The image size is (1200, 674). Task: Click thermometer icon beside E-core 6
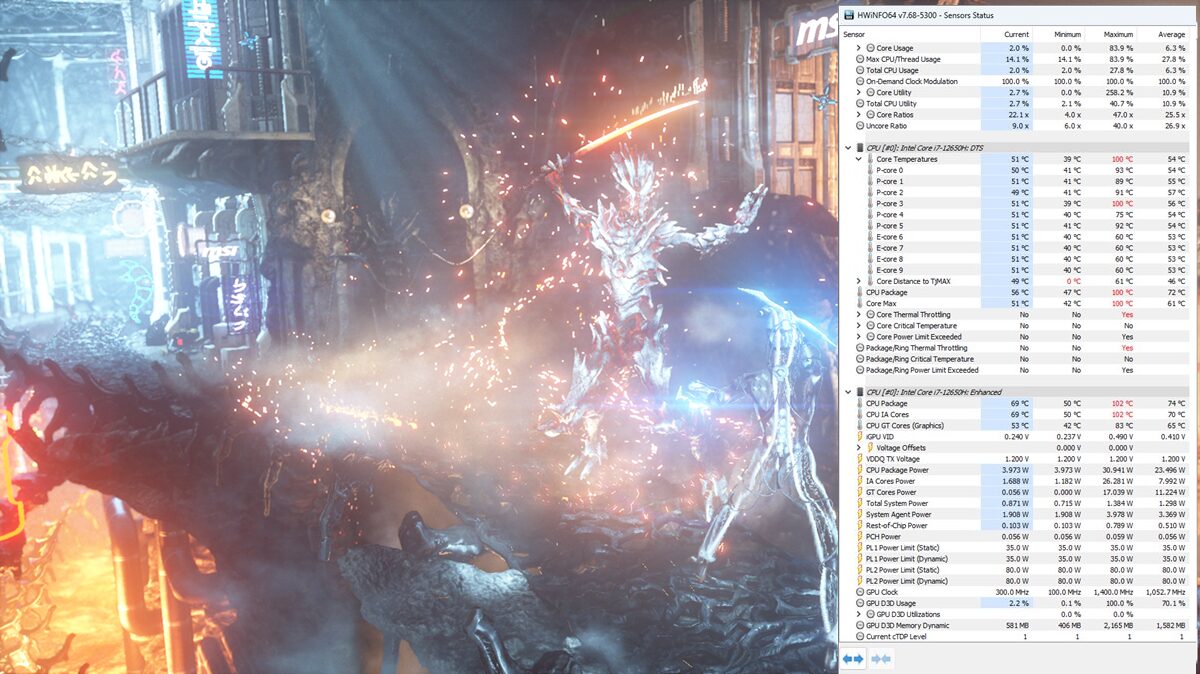pyautogui.click(x=870, y=237)
